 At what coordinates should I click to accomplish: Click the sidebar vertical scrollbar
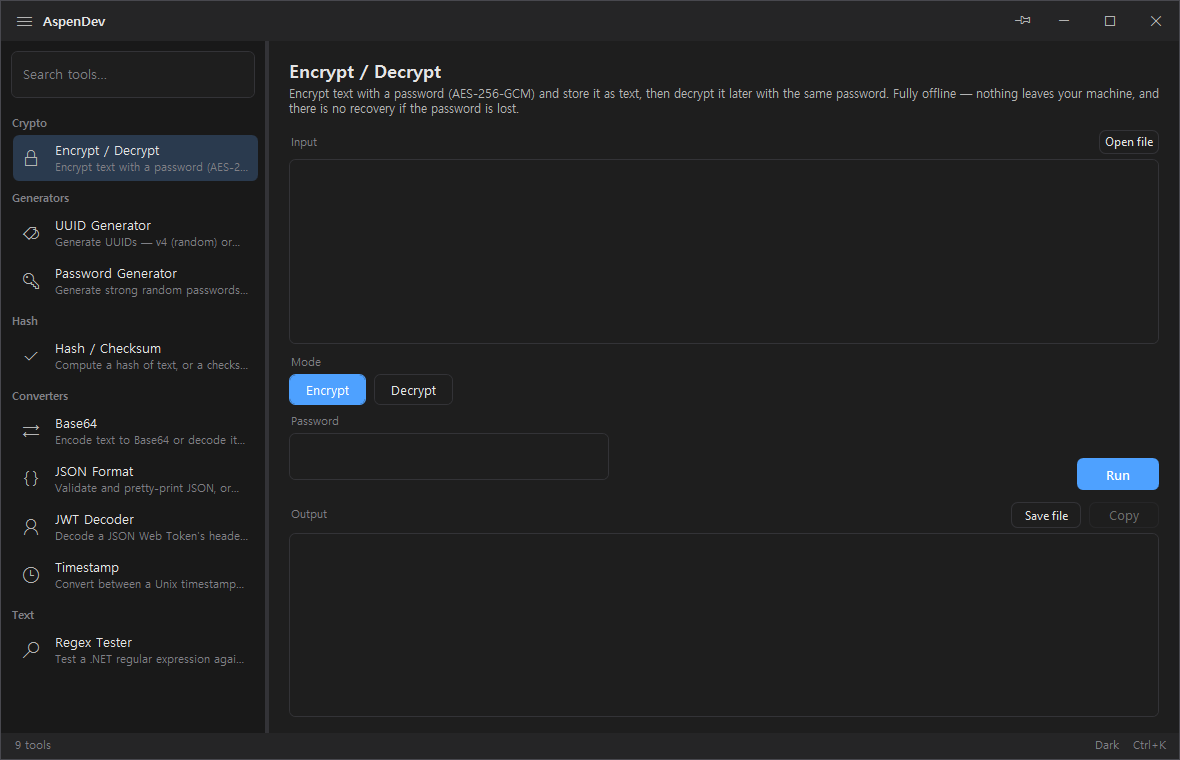point(266,387)
